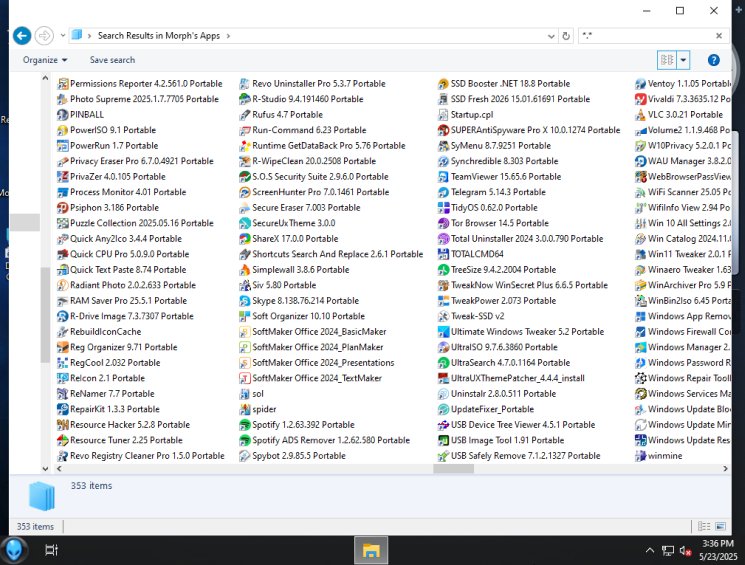
Task: Click the Skype 8.138.76.214 Portable icon
Action: point(245,301)
